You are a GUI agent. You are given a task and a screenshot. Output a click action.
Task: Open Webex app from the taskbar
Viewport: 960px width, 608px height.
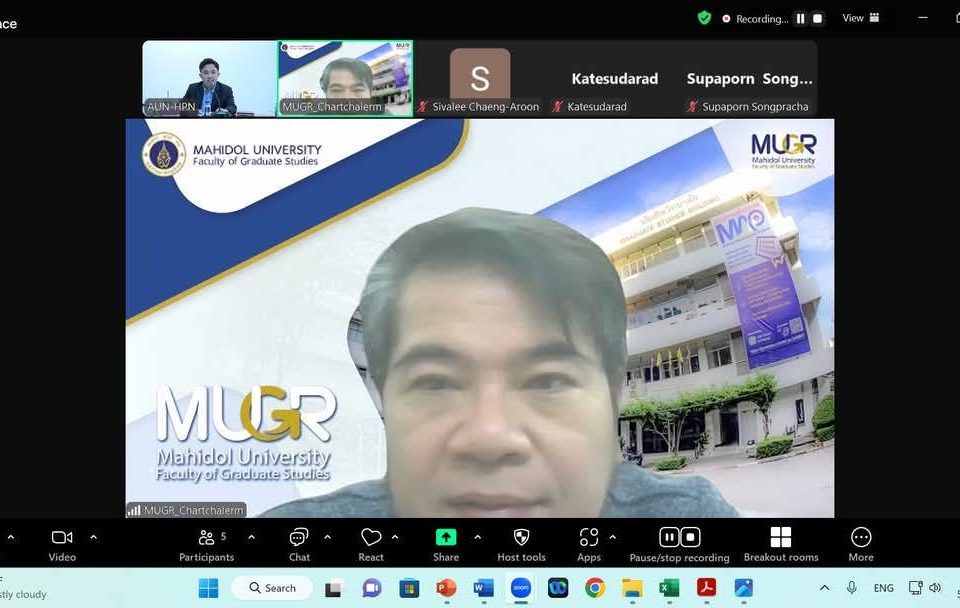coord(558,588)
